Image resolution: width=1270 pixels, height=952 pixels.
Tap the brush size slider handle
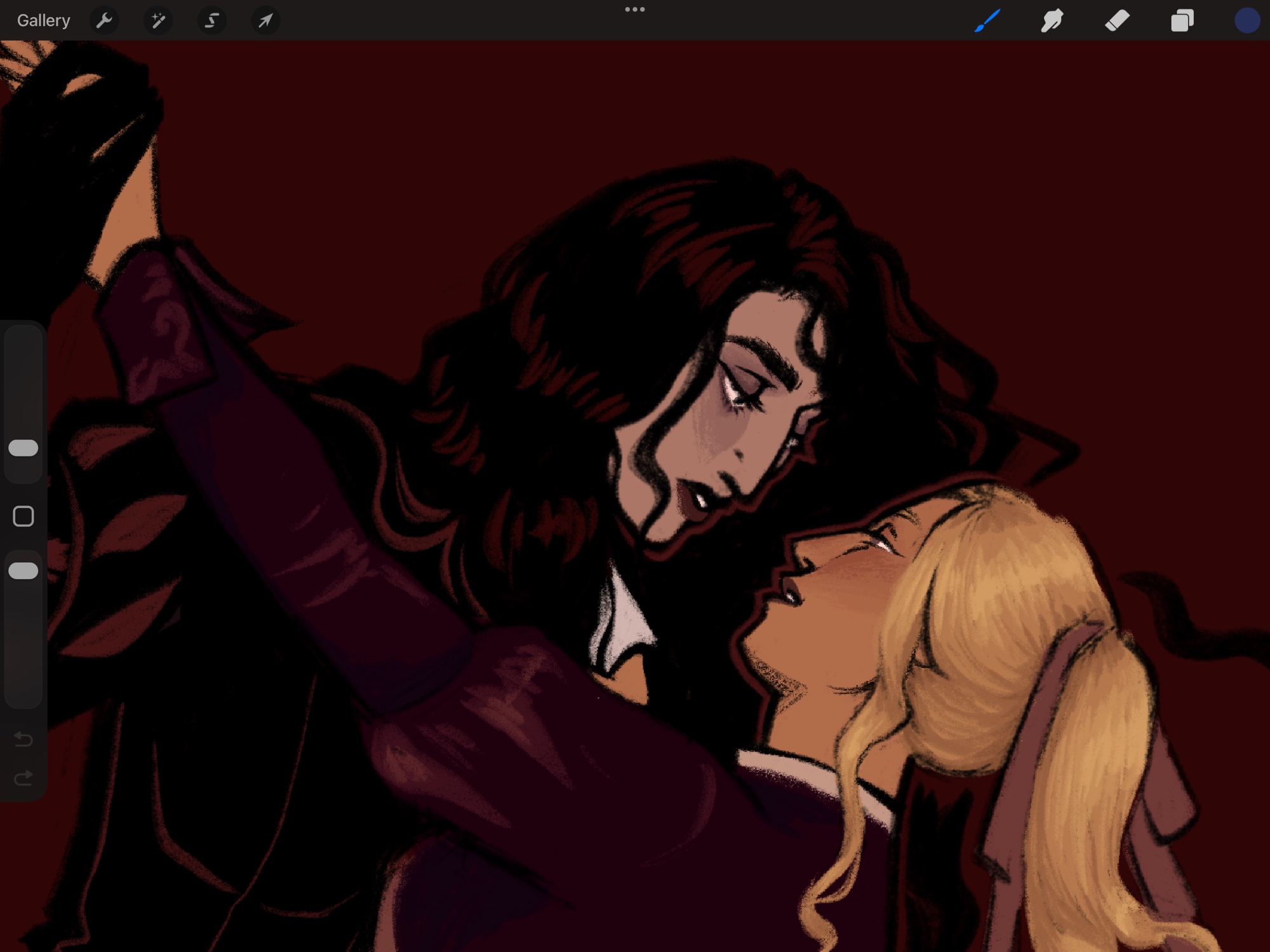pos(23,448)
